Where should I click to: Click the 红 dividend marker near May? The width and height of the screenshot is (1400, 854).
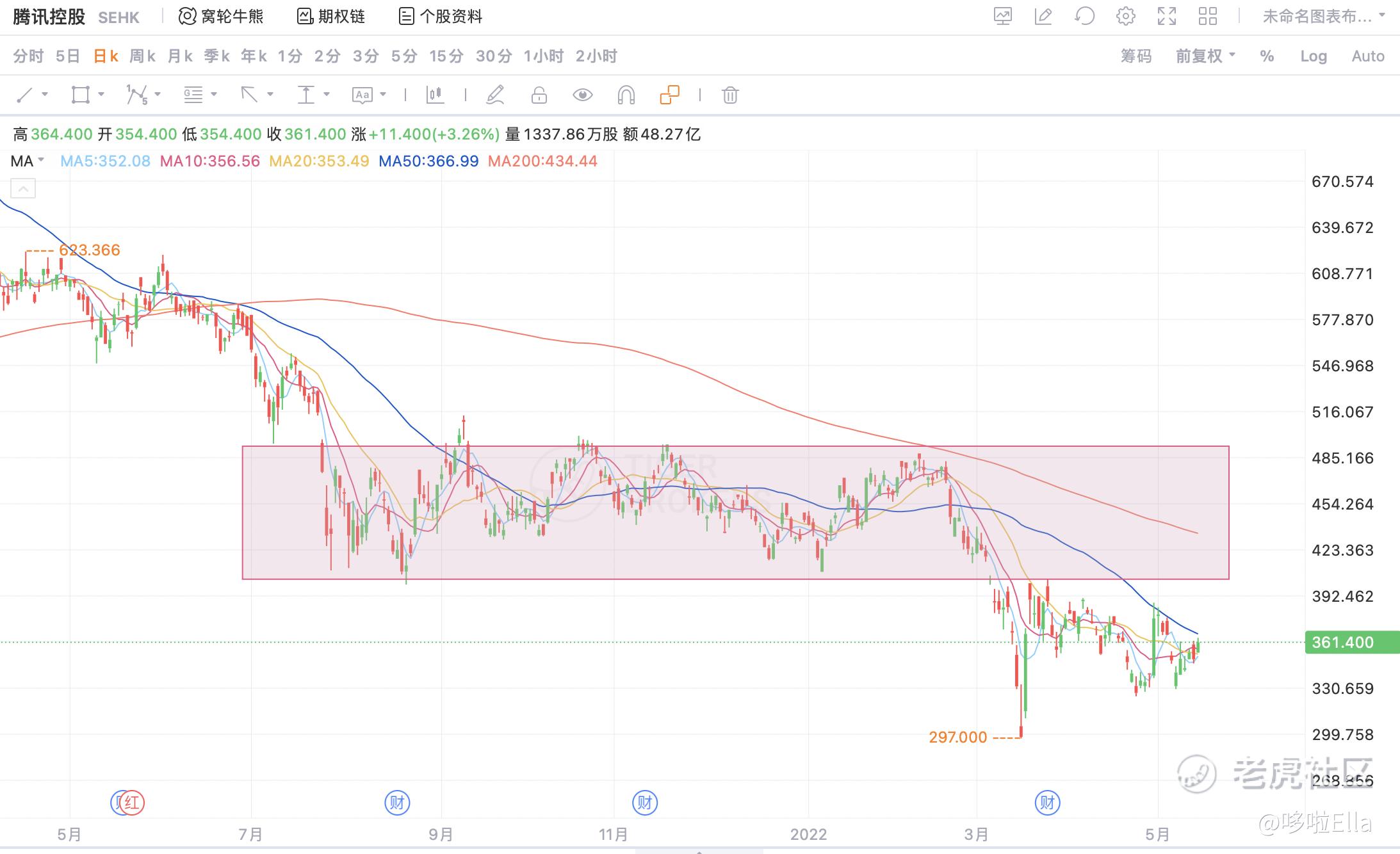[x=133, y=803]
